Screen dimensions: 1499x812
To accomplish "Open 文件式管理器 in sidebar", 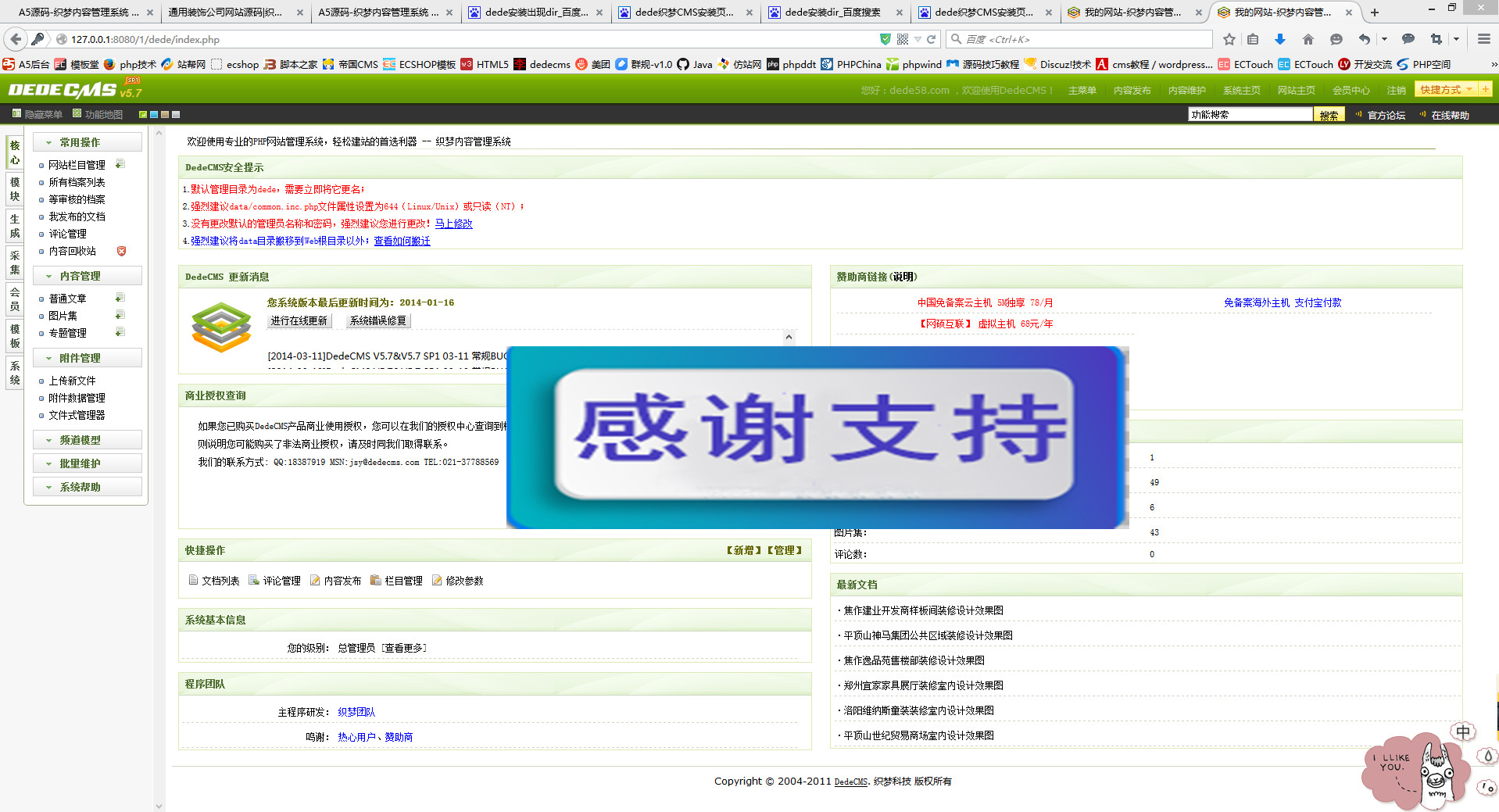I will 77,415.
